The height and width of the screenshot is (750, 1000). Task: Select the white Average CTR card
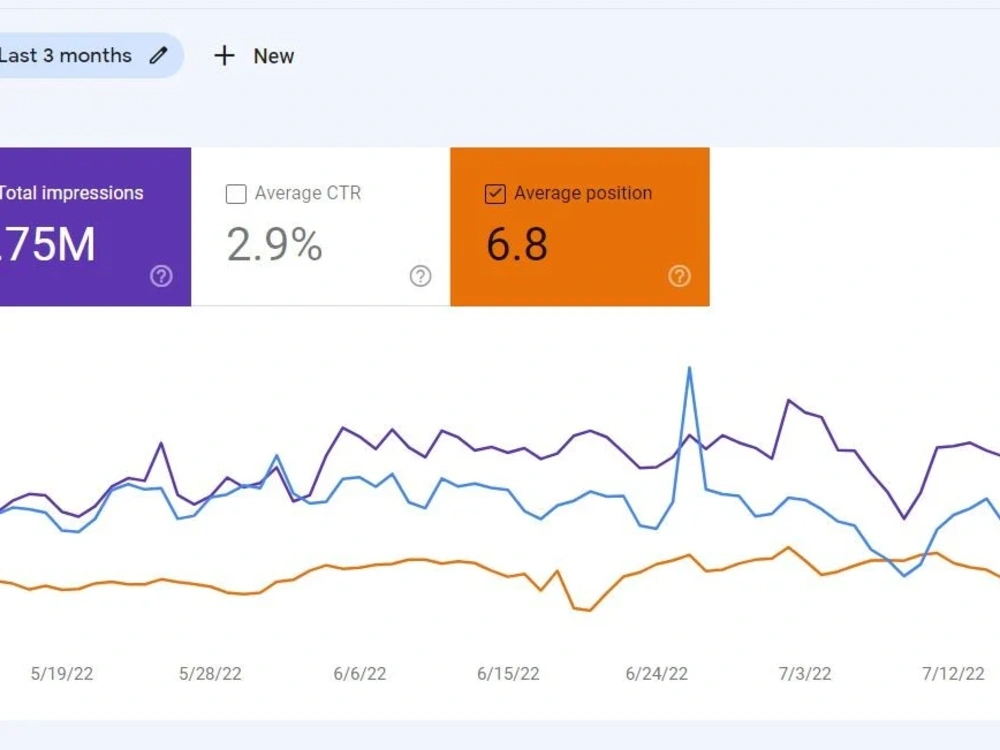point(321,226)
